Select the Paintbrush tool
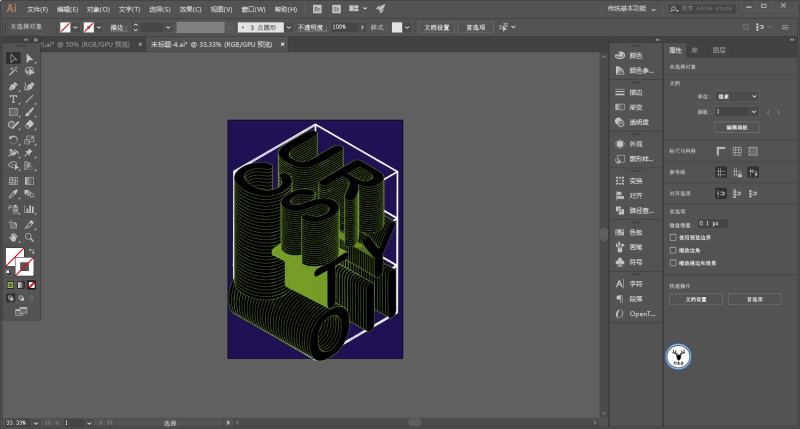This screenshot has height=429, width=800. coord(30,112)
